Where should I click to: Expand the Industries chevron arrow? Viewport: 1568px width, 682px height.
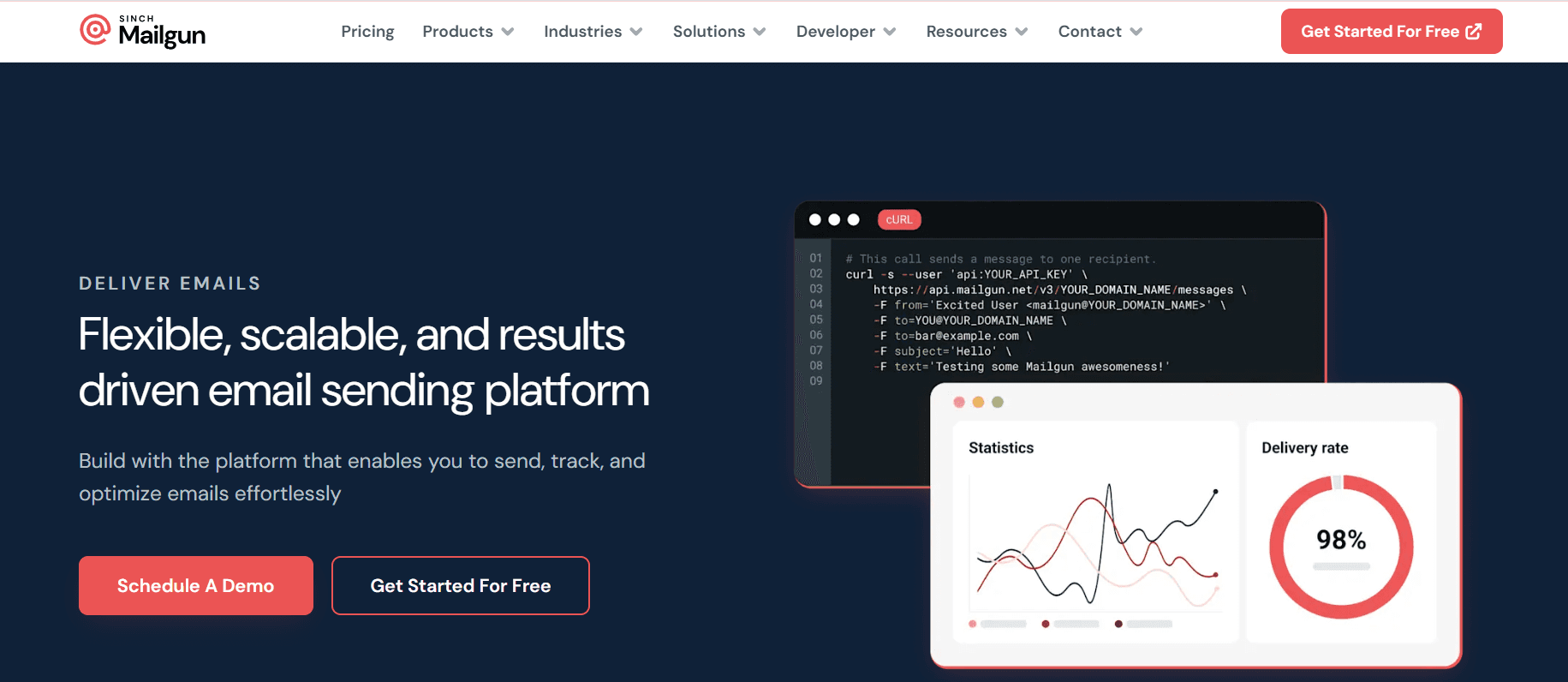pos(636,32)
